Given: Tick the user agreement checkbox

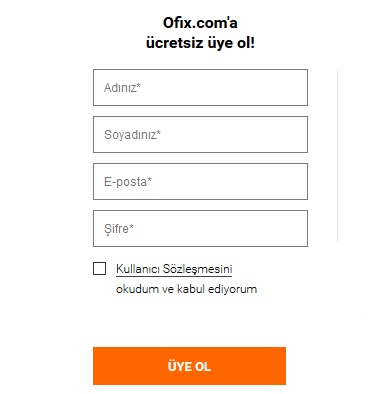Looking at the screenshot, I should [99, 269].
